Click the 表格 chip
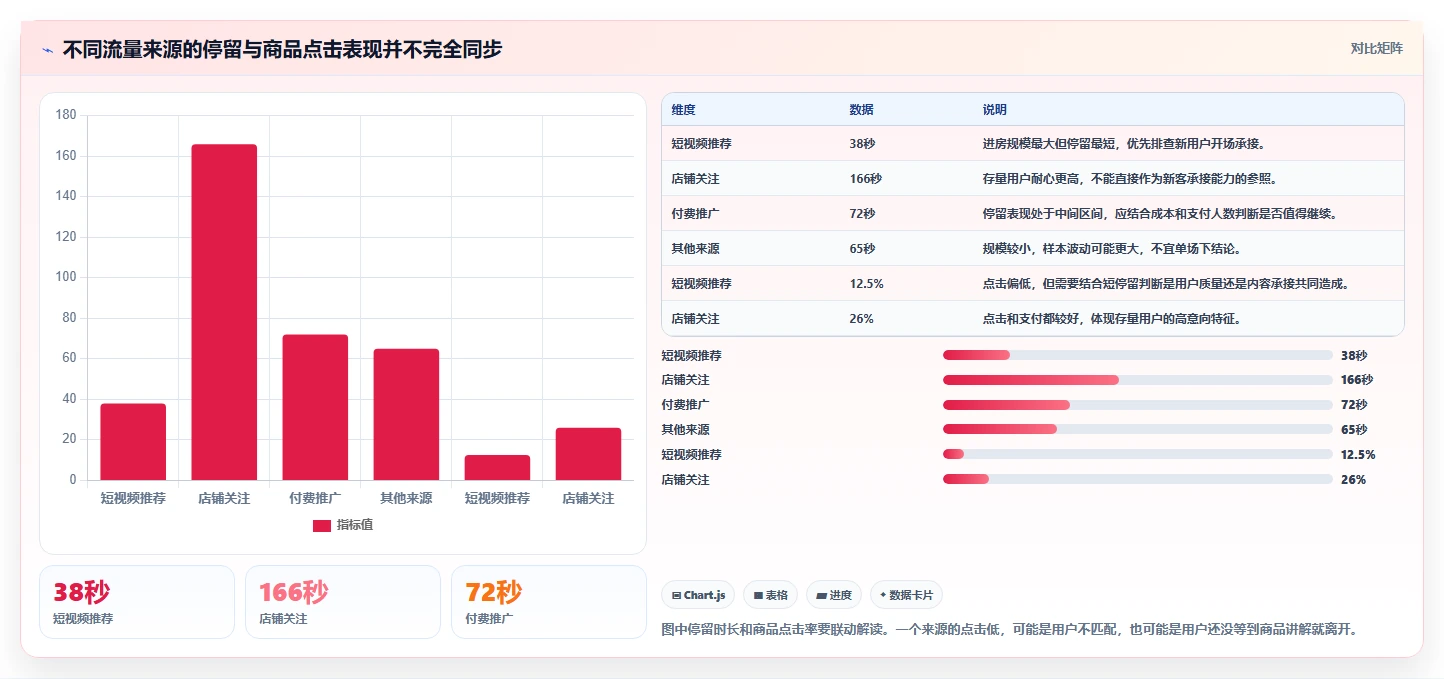 coord(770,595)
